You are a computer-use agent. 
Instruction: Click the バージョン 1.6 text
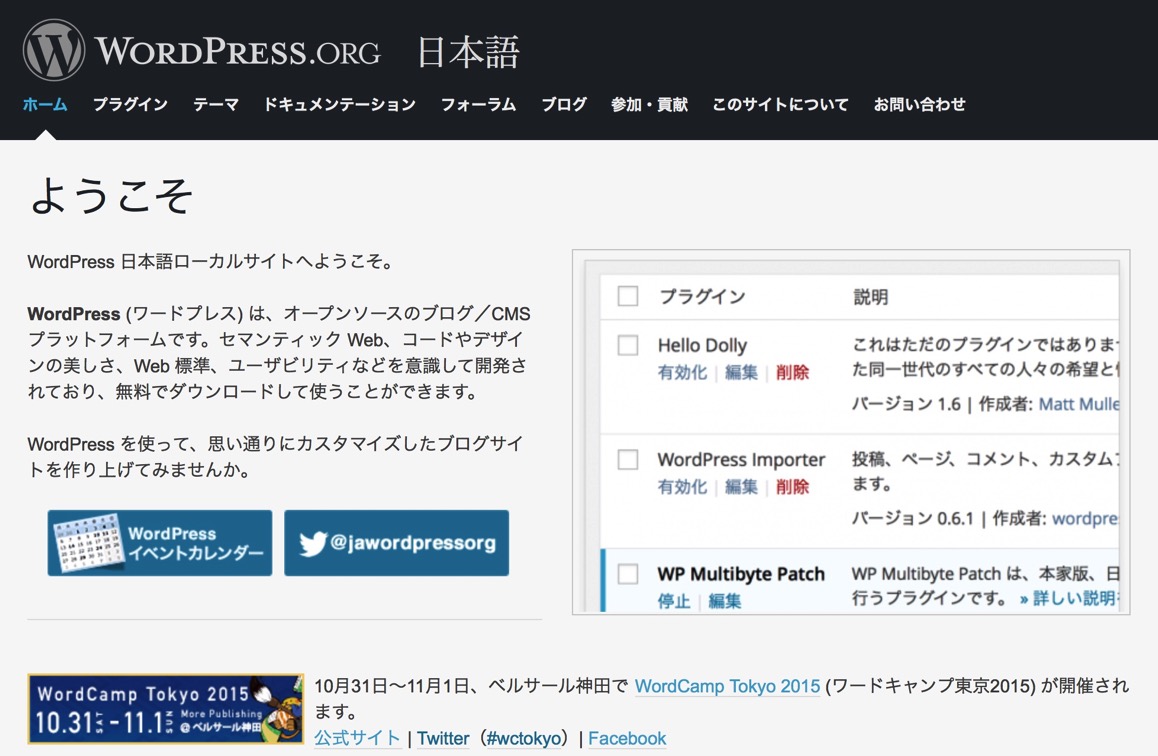click(906, 404)
